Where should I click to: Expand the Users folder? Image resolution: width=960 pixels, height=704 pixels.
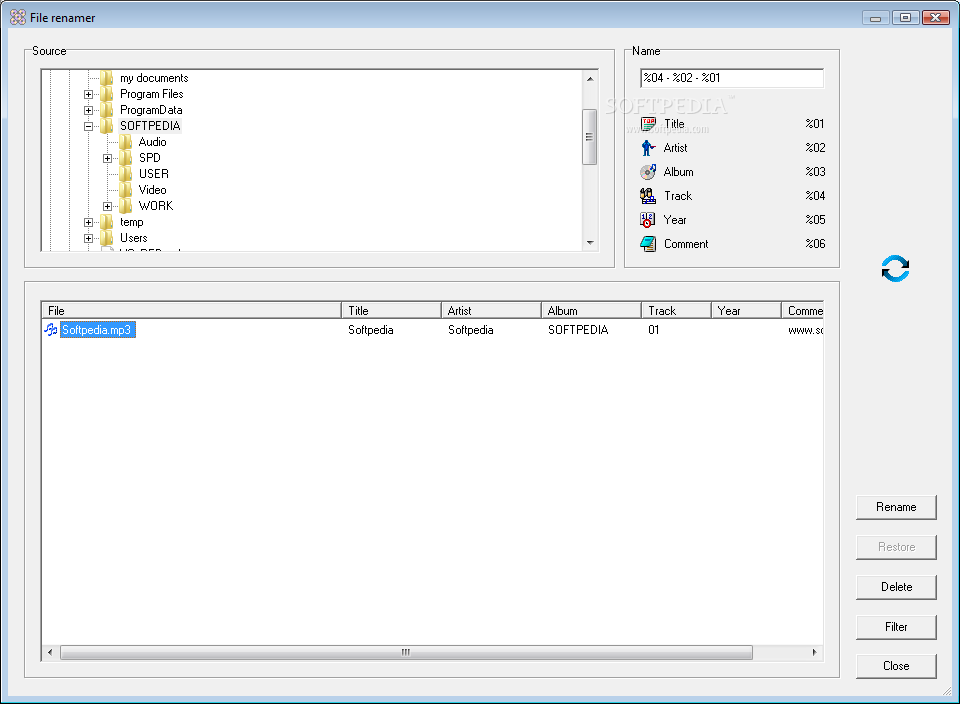[x=88, y=238]
